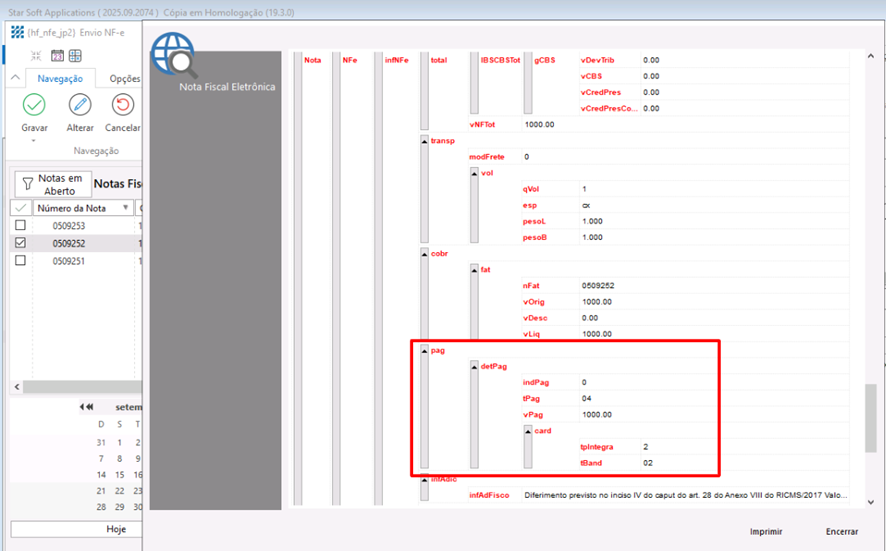Click the Imprimir button

(767, 531)
